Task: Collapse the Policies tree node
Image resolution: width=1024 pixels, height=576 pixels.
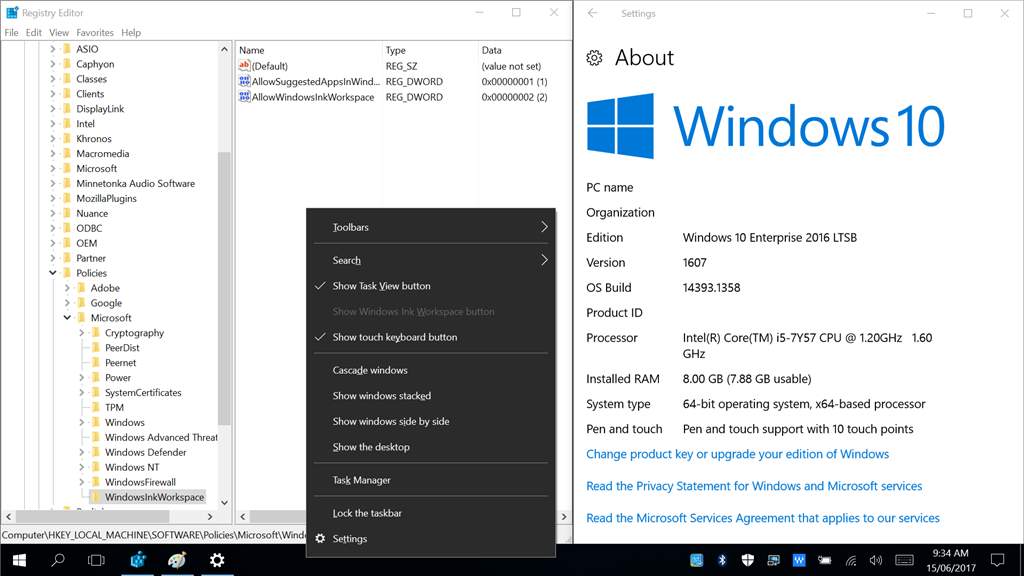Action: coord(53,273)
